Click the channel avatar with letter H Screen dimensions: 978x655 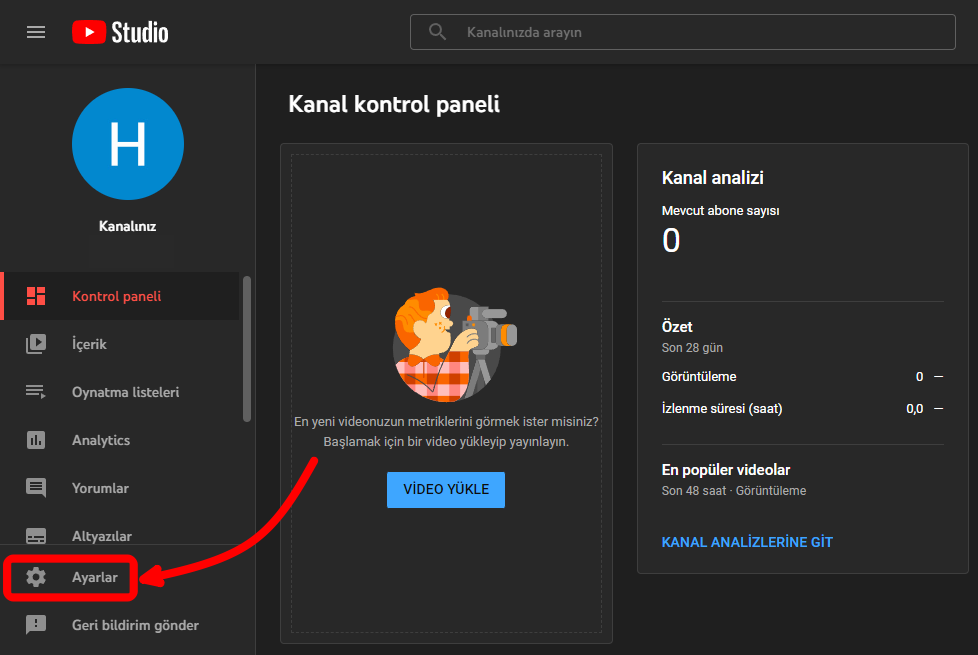[x=128, y=144]
